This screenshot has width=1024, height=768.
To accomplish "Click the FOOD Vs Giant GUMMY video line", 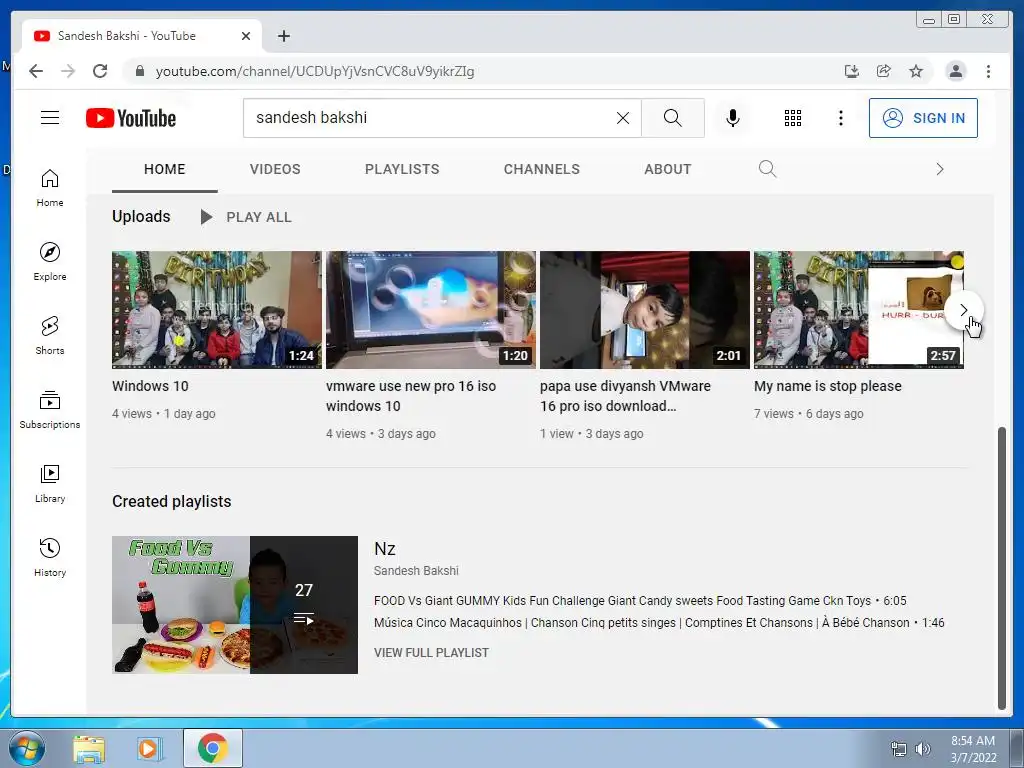I will point(640,601).
